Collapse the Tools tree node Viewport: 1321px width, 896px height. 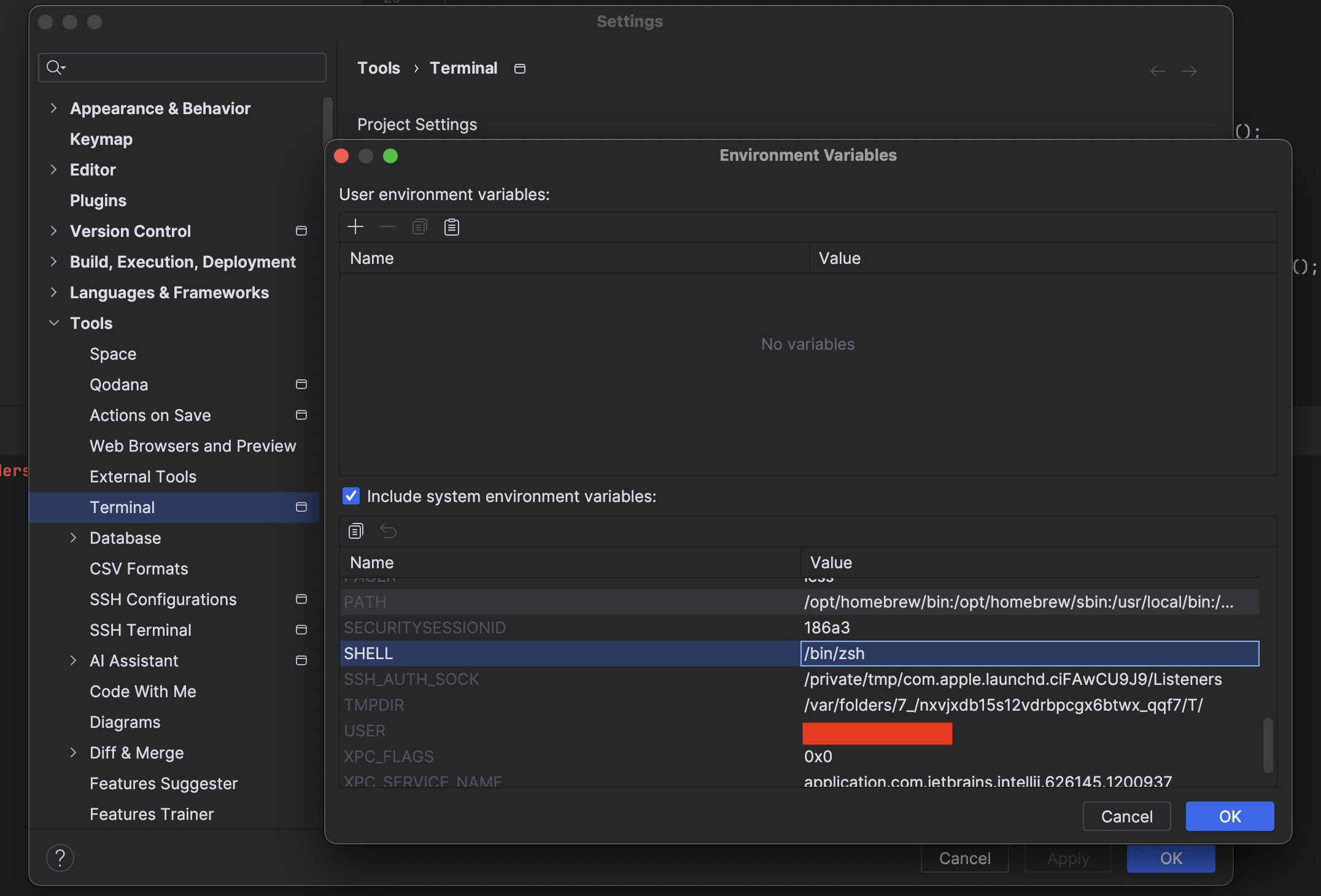click(x=54, y=323)
